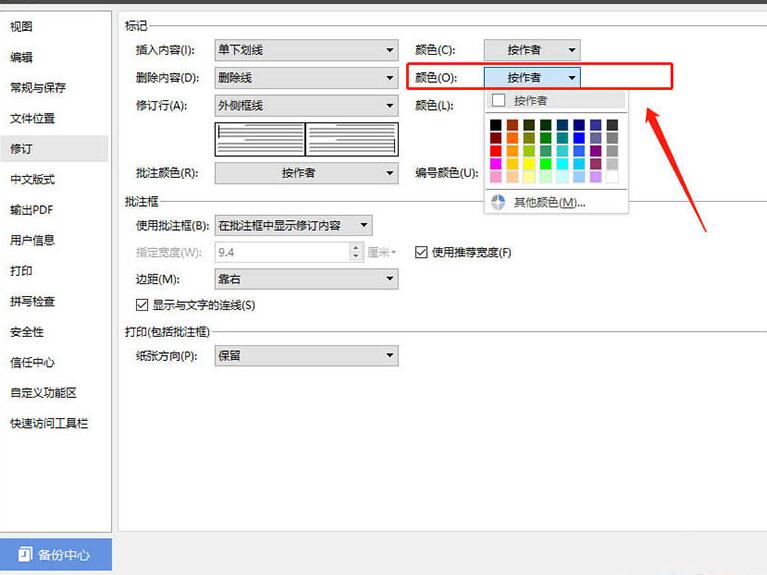Open 快速访问工具栏 settings
This screenshot has height=575, width=767.
tap(49, 423)
